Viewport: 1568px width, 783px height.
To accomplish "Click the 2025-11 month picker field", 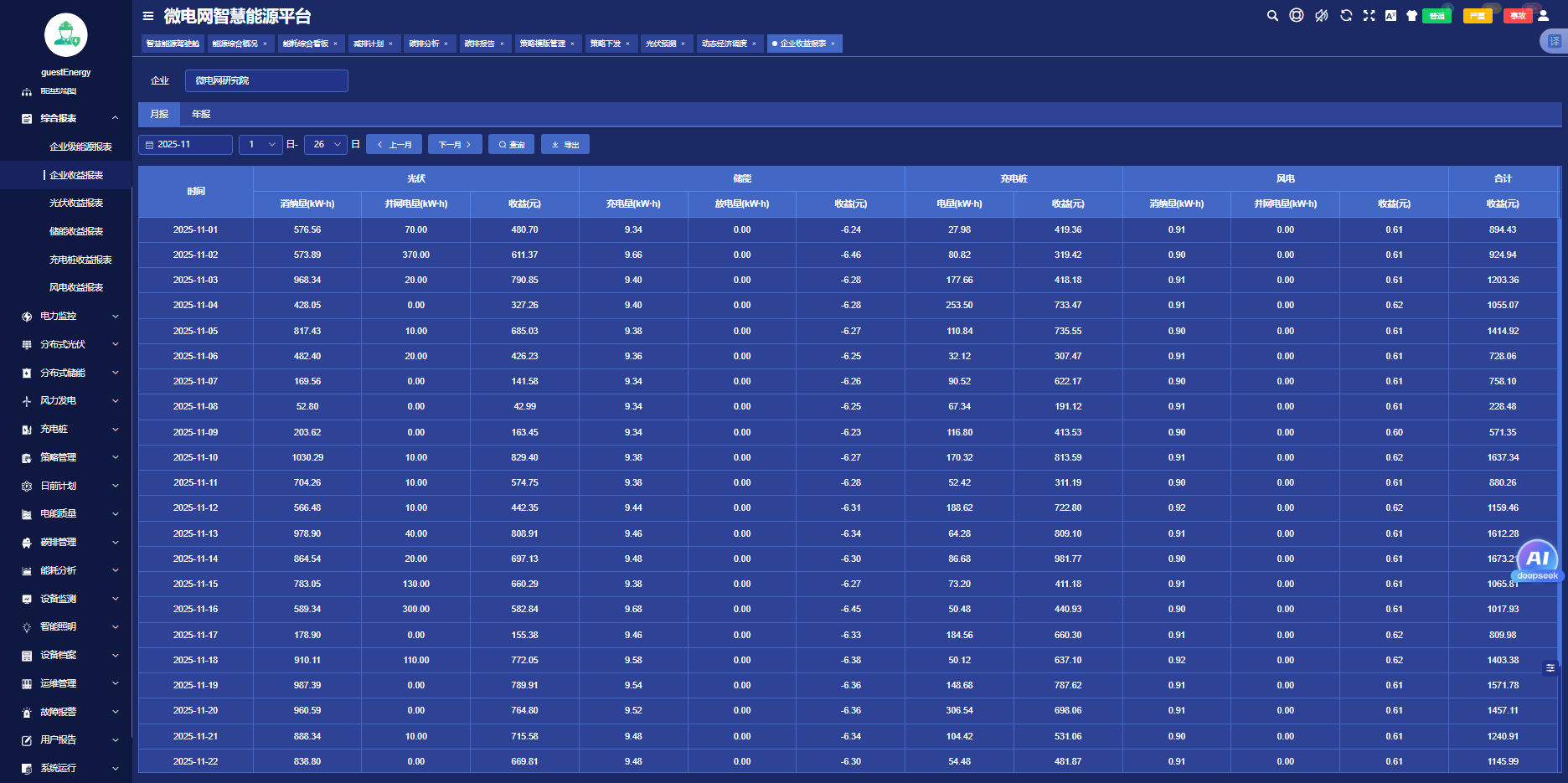I will pos(185,145).
